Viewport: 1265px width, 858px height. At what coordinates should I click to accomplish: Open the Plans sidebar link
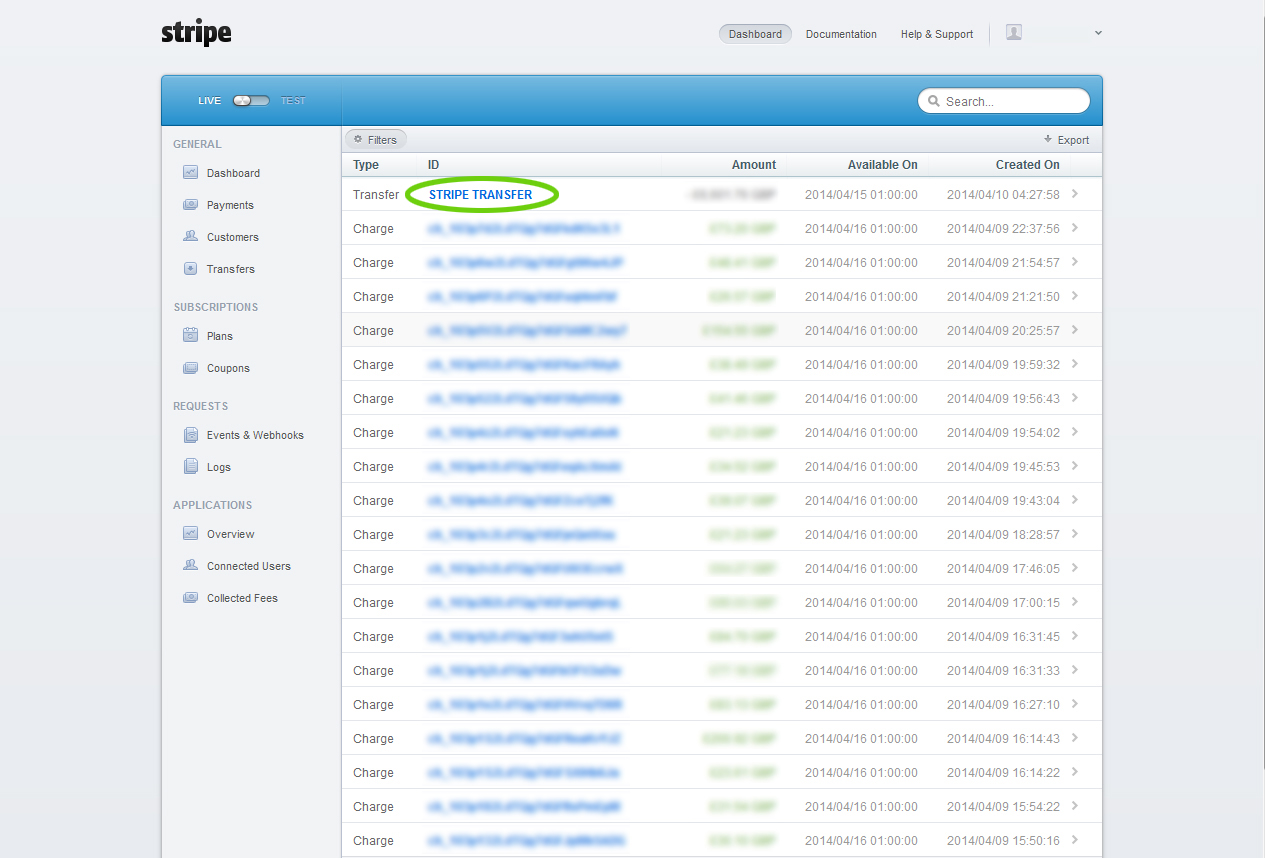(x=220, y=336)
